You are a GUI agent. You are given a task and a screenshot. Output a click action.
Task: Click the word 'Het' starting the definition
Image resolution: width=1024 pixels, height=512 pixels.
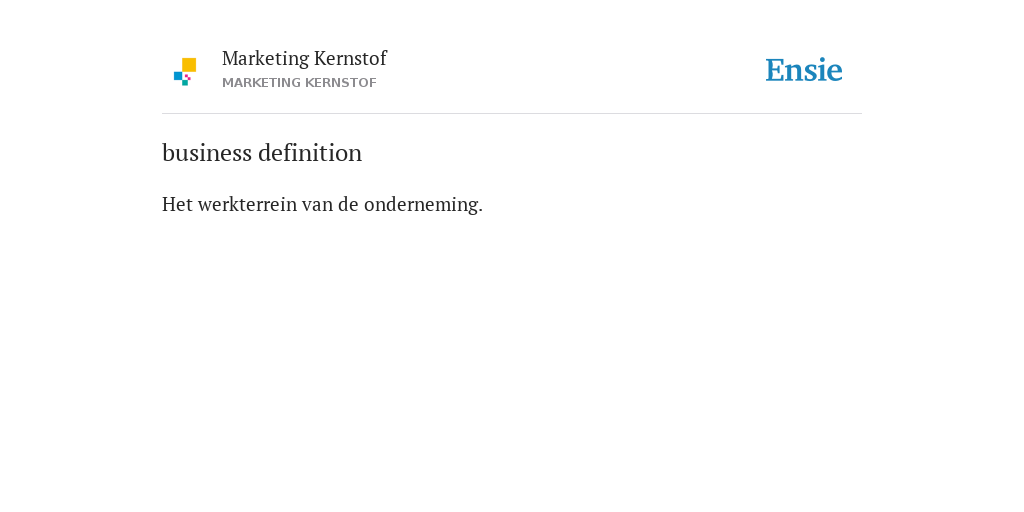click(x=177, y=204)
